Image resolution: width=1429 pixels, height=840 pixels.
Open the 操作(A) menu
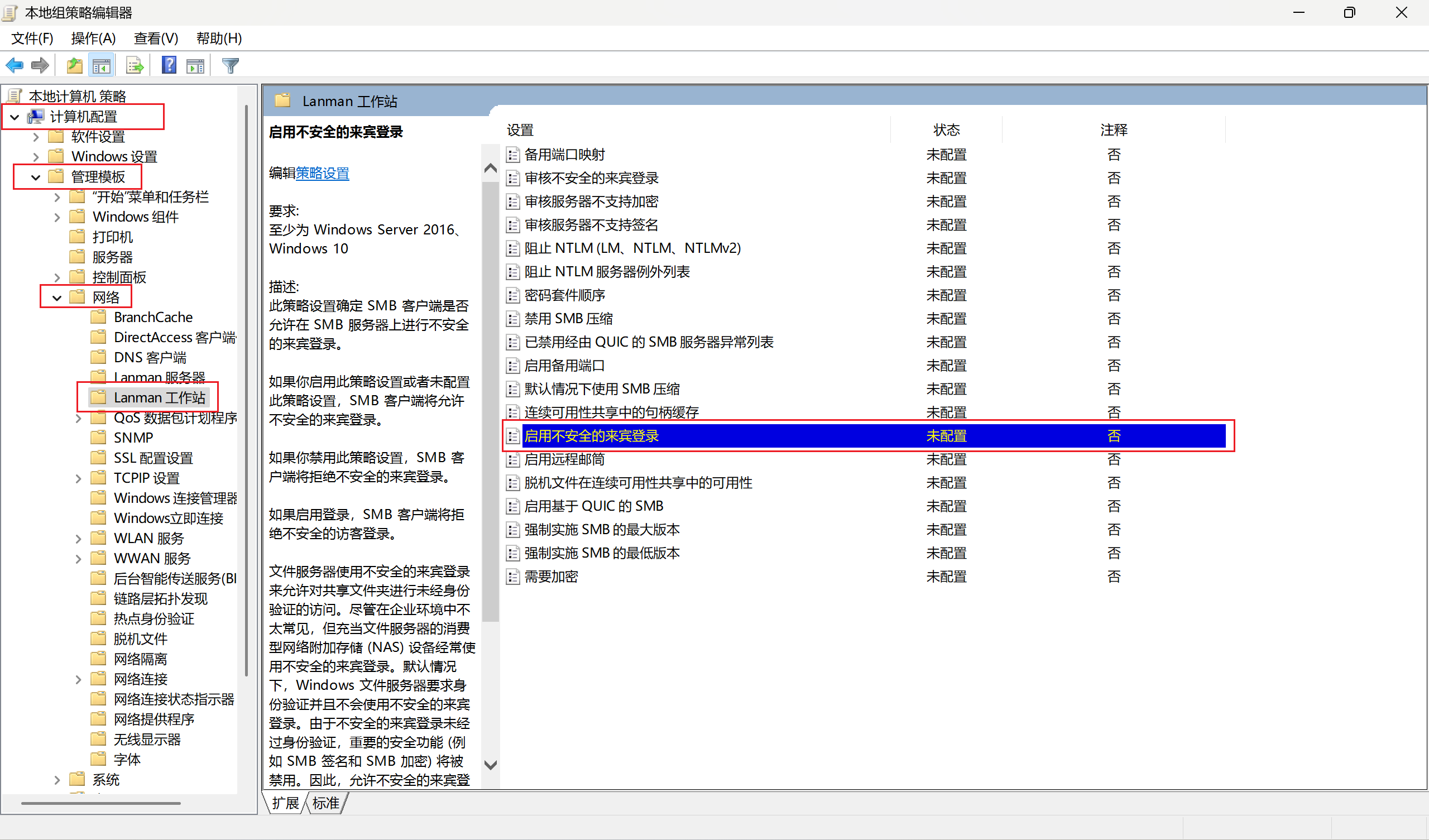click(x=93, y=38)
